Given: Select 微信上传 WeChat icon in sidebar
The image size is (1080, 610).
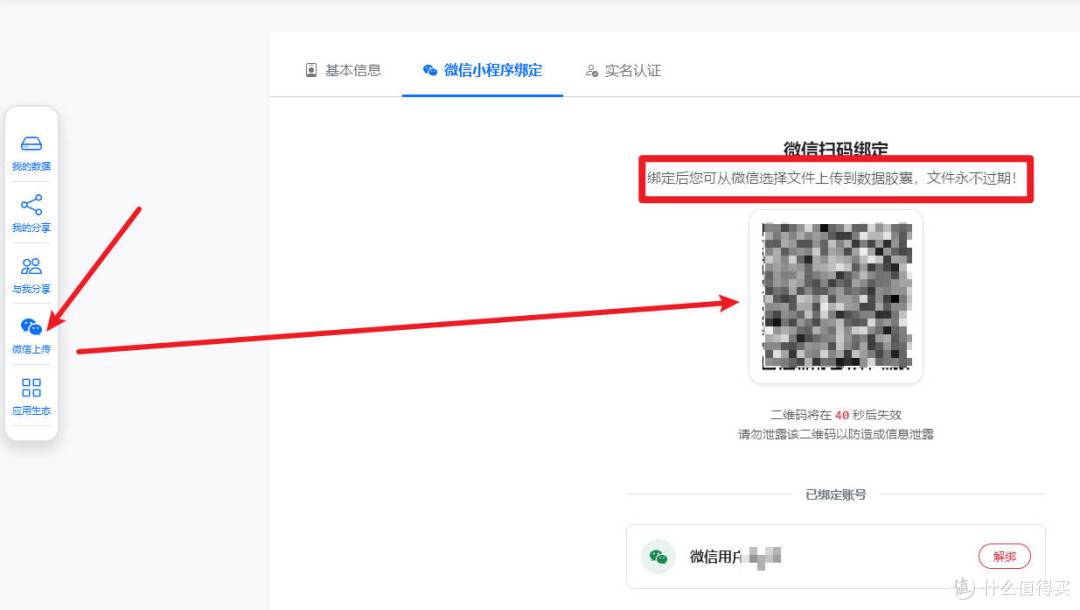Looking at the screenshot, I should (31, 326).
